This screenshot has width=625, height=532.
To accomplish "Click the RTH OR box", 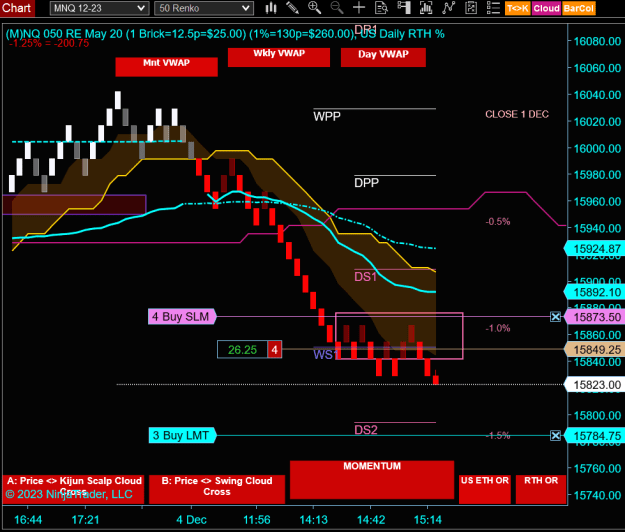I will pos(541,489).
